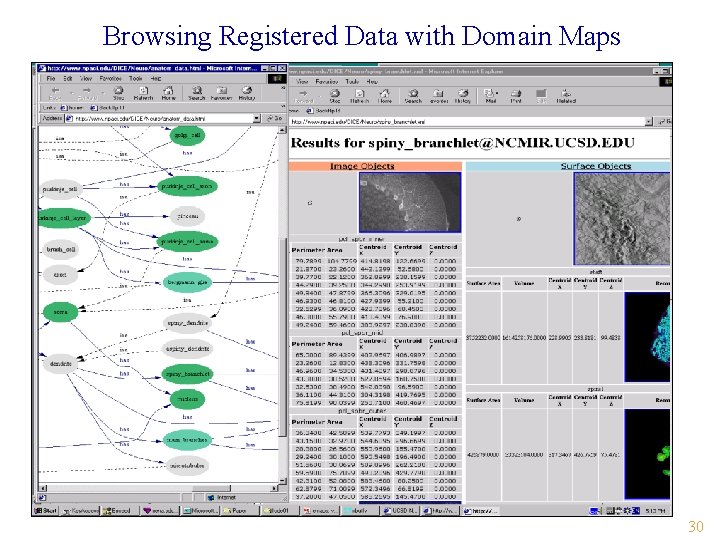
Task: Open Tools menu in right browser window
Action: [352, 81]
